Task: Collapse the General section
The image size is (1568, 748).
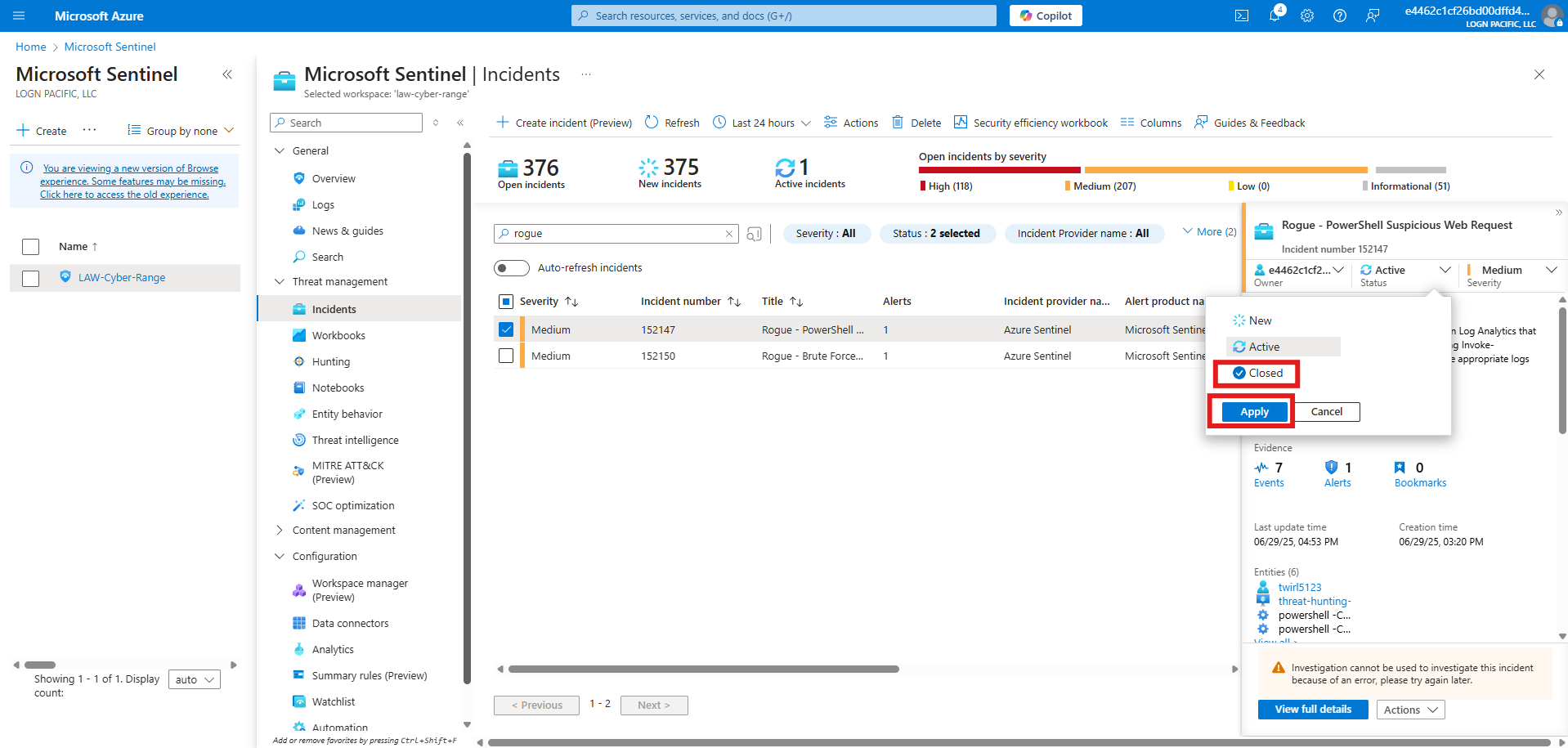Action: click(x=280, y=150)
